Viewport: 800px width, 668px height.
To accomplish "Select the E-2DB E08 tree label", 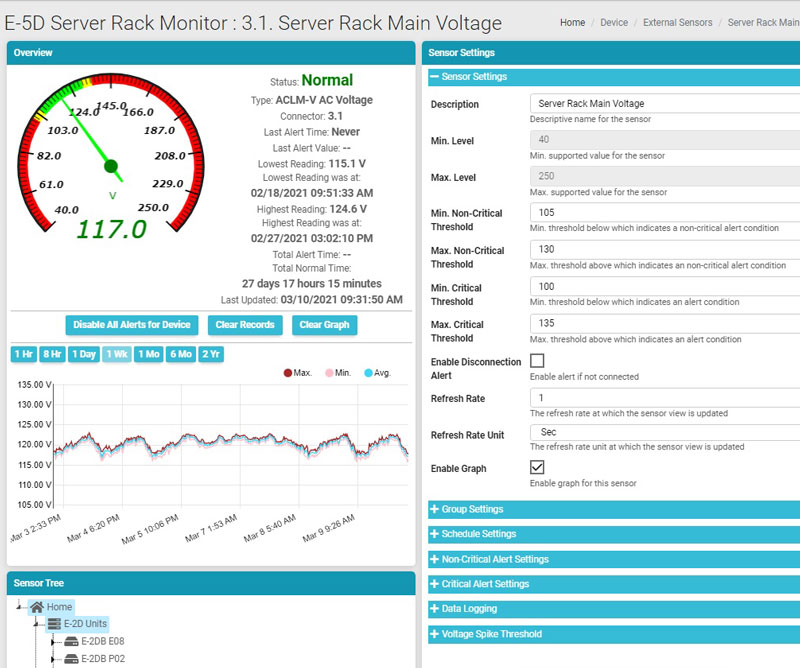I will click(x=103, y=641).
